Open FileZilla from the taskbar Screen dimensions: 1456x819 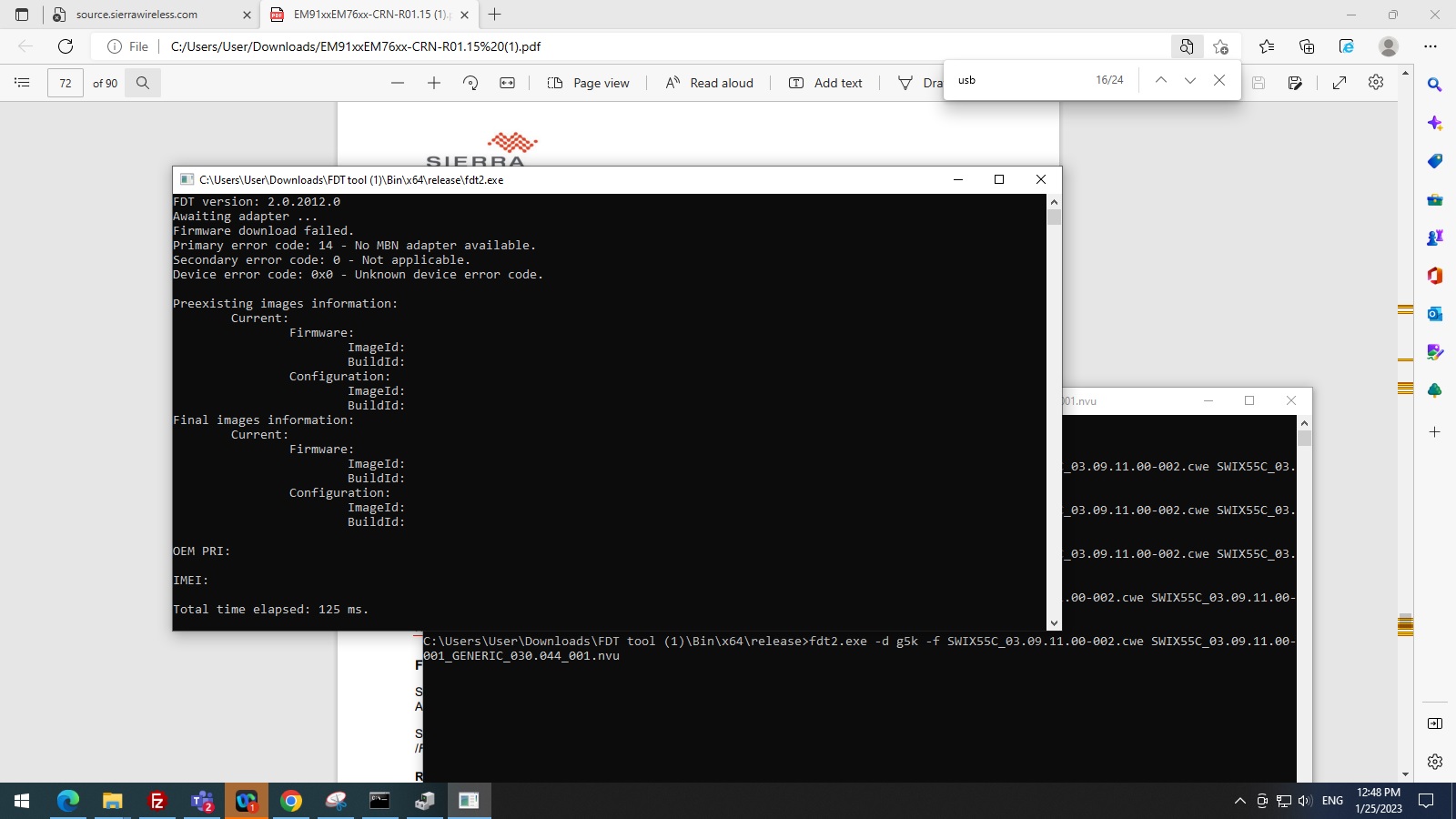pos(157,801)
